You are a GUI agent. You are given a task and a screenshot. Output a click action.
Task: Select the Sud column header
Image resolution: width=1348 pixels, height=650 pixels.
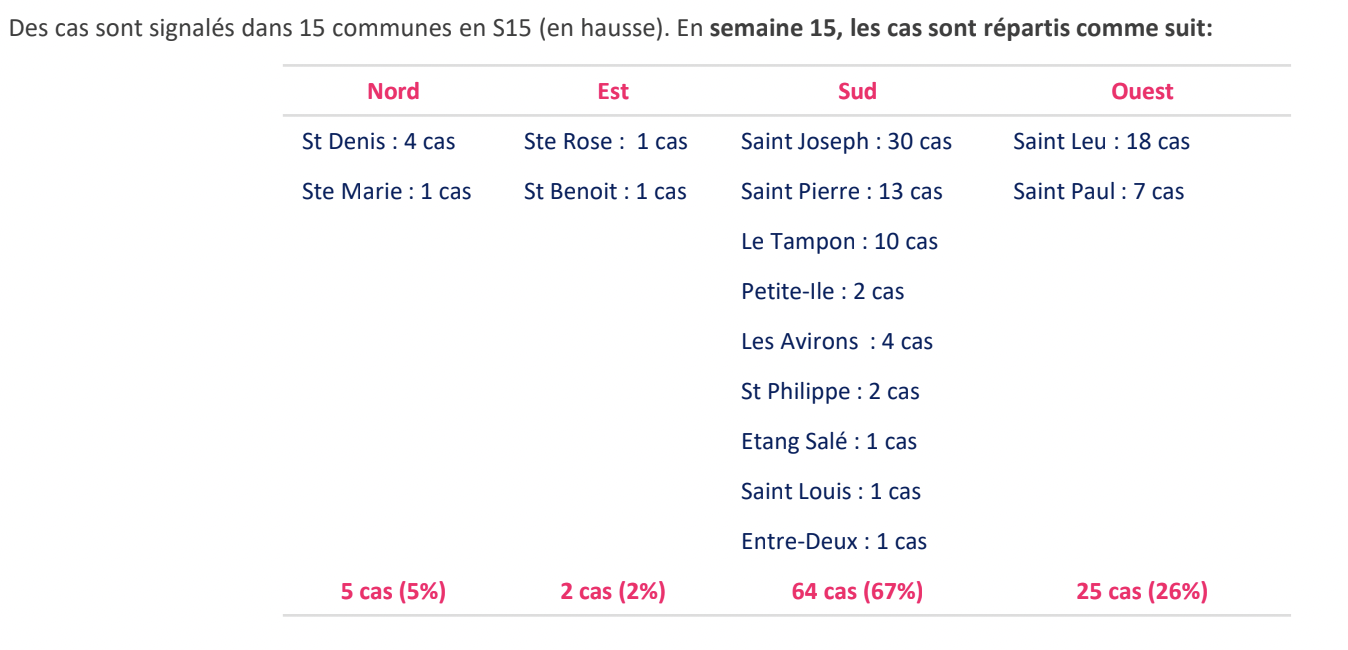857,91
